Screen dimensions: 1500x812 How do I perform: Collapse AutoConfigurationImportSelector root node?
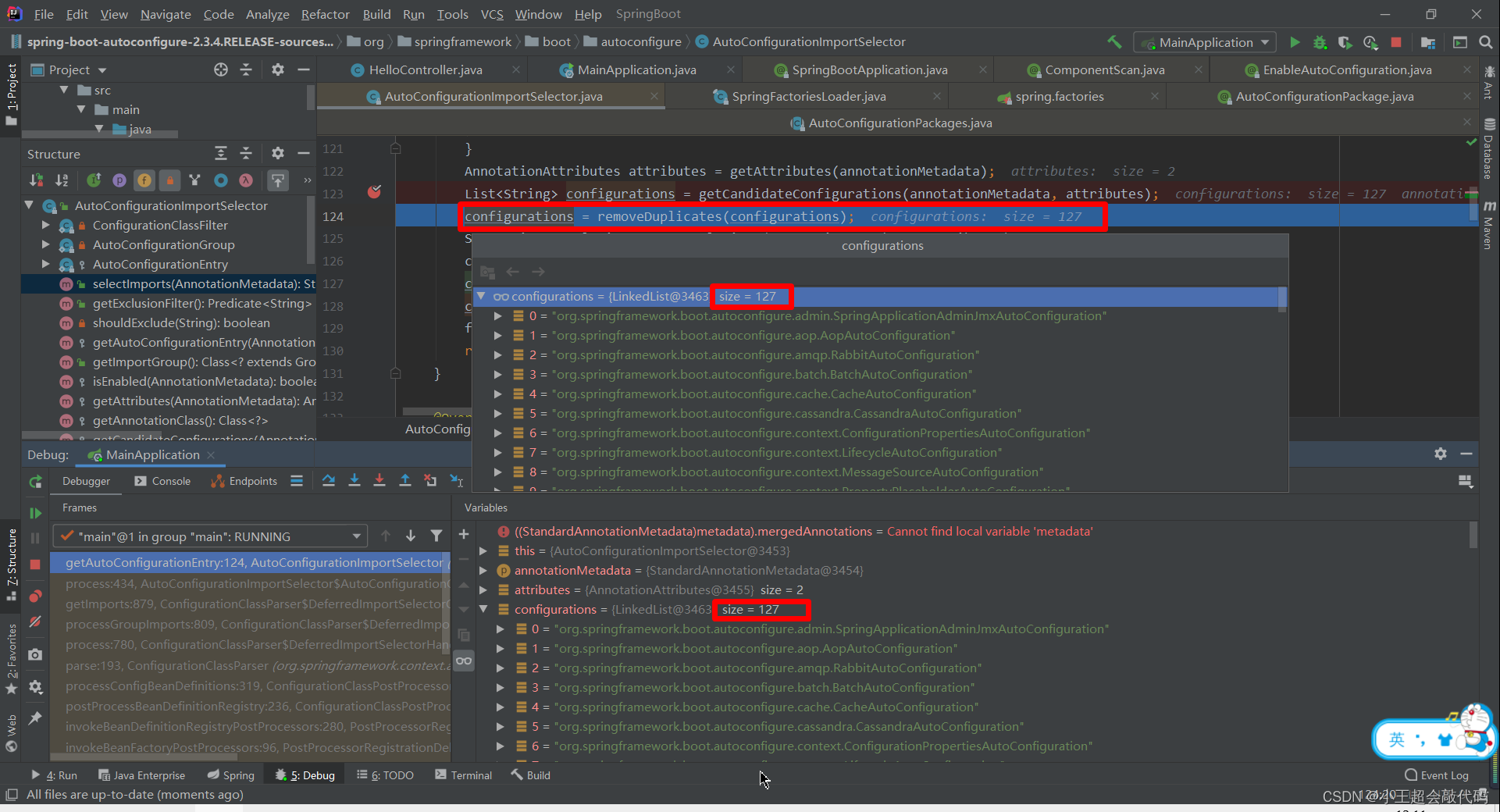[29, 205]
